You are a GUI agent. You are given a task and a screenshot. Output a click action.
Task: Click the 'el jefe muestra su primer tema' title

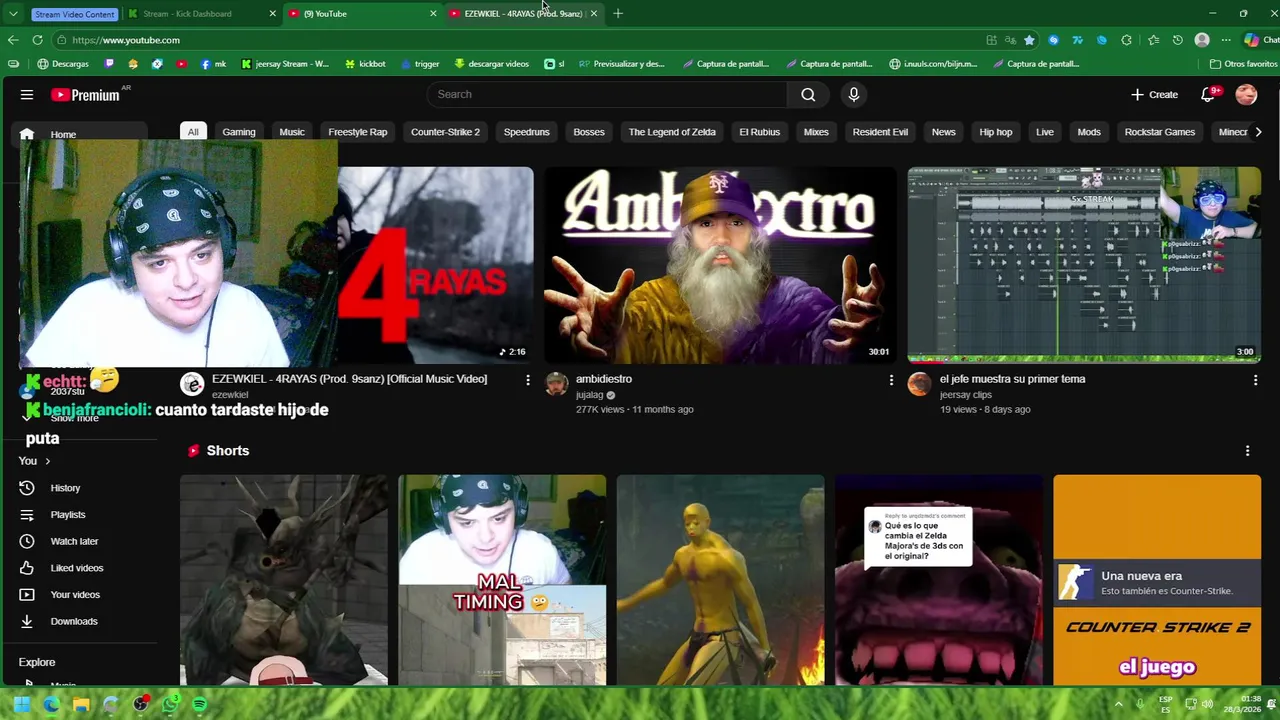(1012, 379)
